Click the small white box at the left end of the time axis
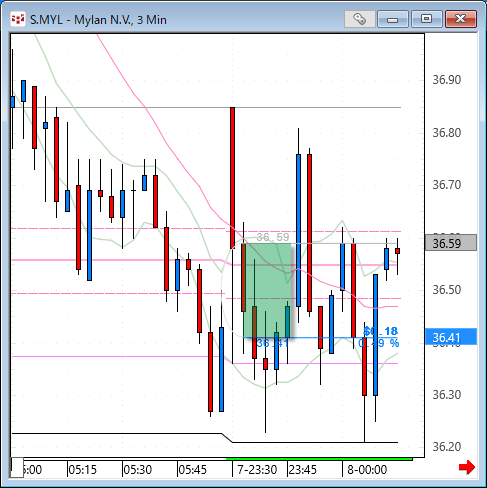The height and width of the screenshot is (488, 487). pyautogui.click(x=17, y=468)
